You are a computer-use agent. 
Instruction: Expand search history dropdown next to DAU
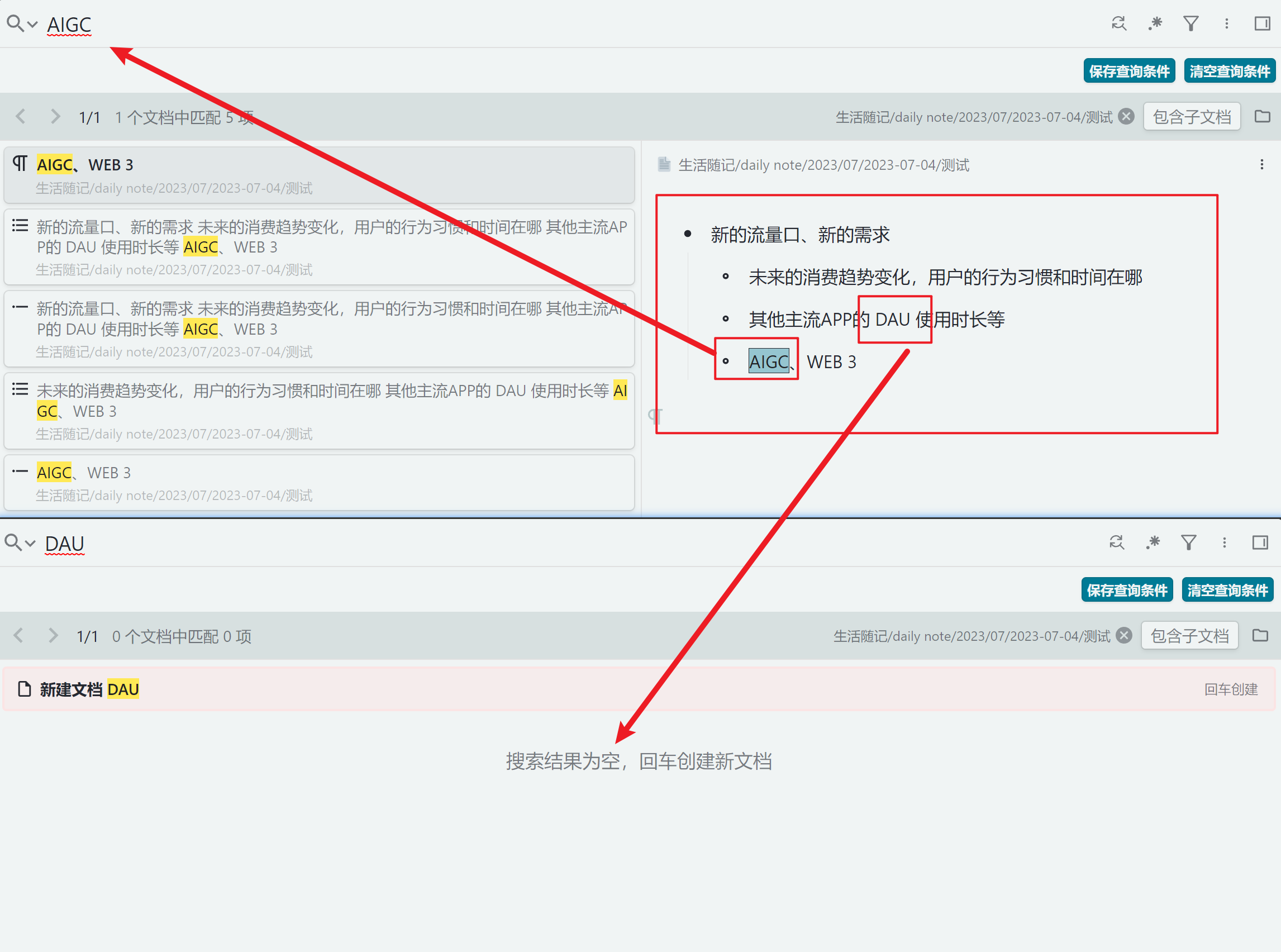coord(30,543)
